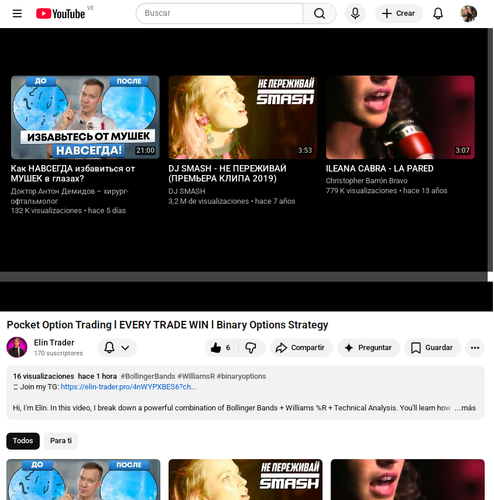Expand description with ...más

tap(465, 408)
